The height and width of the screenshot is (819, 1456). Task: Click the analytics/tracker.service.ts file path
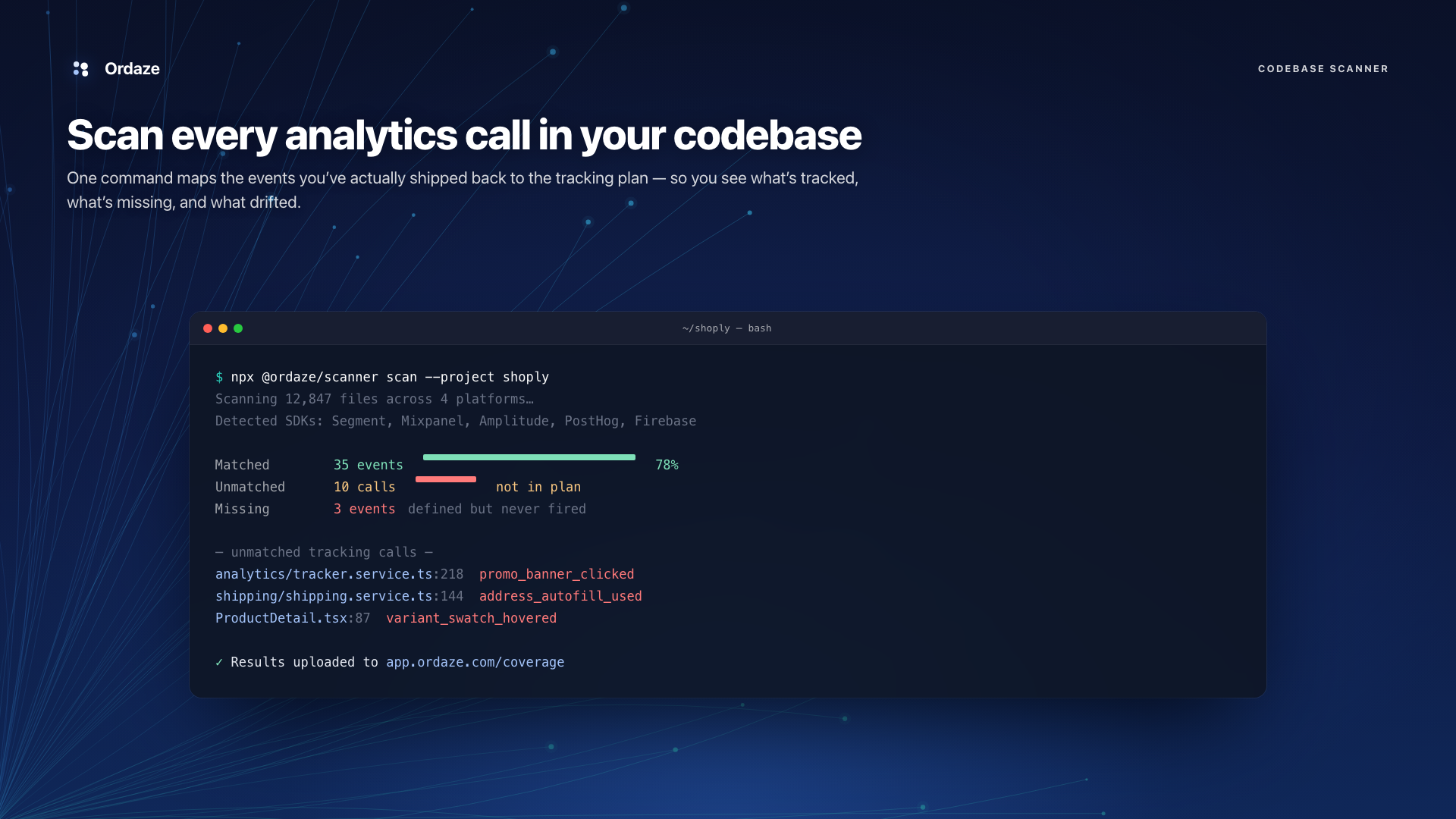[x=323, y=574]
